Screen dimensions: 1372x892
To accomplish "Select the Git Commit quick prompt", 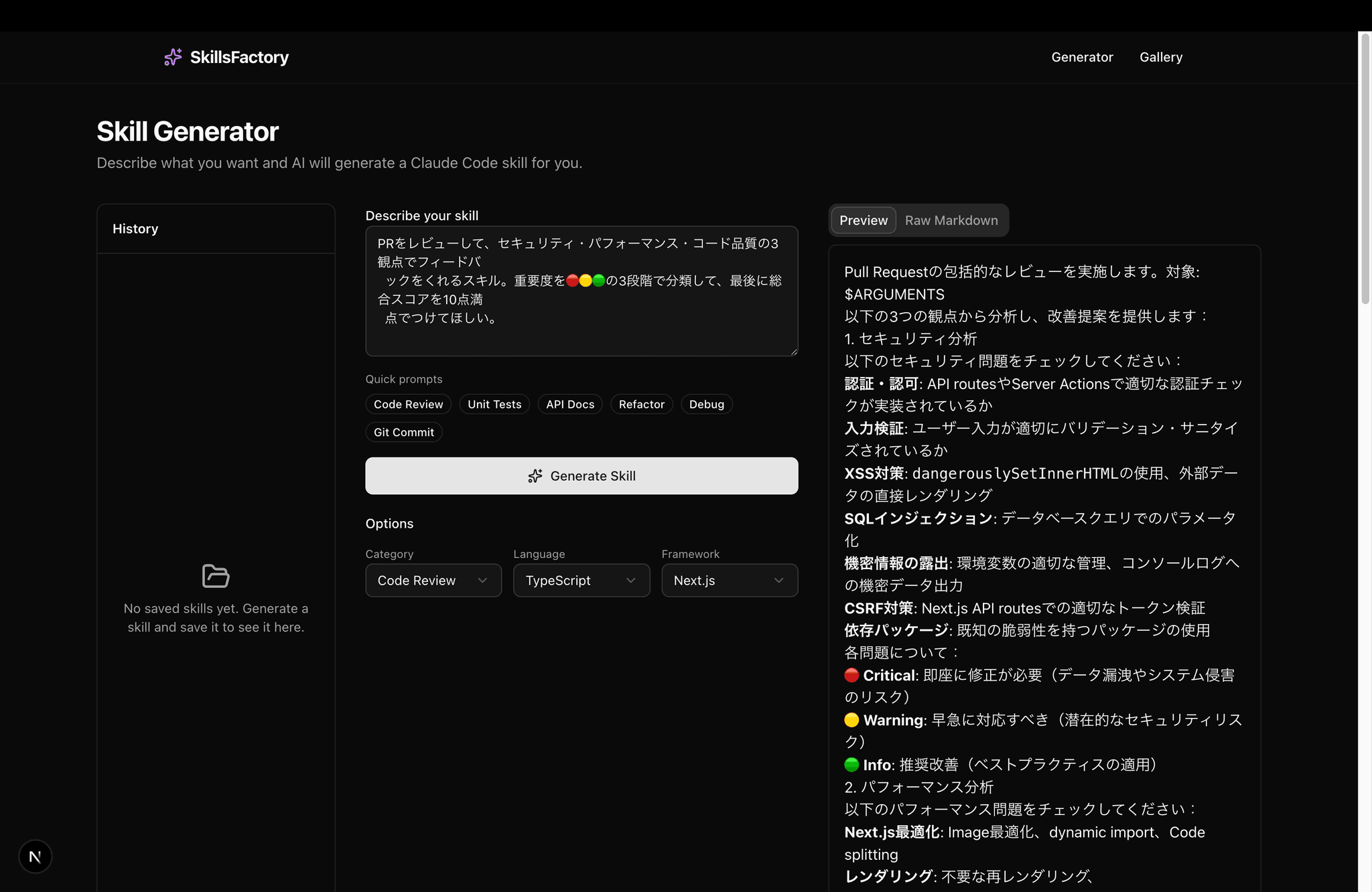I will pos(403,433).
